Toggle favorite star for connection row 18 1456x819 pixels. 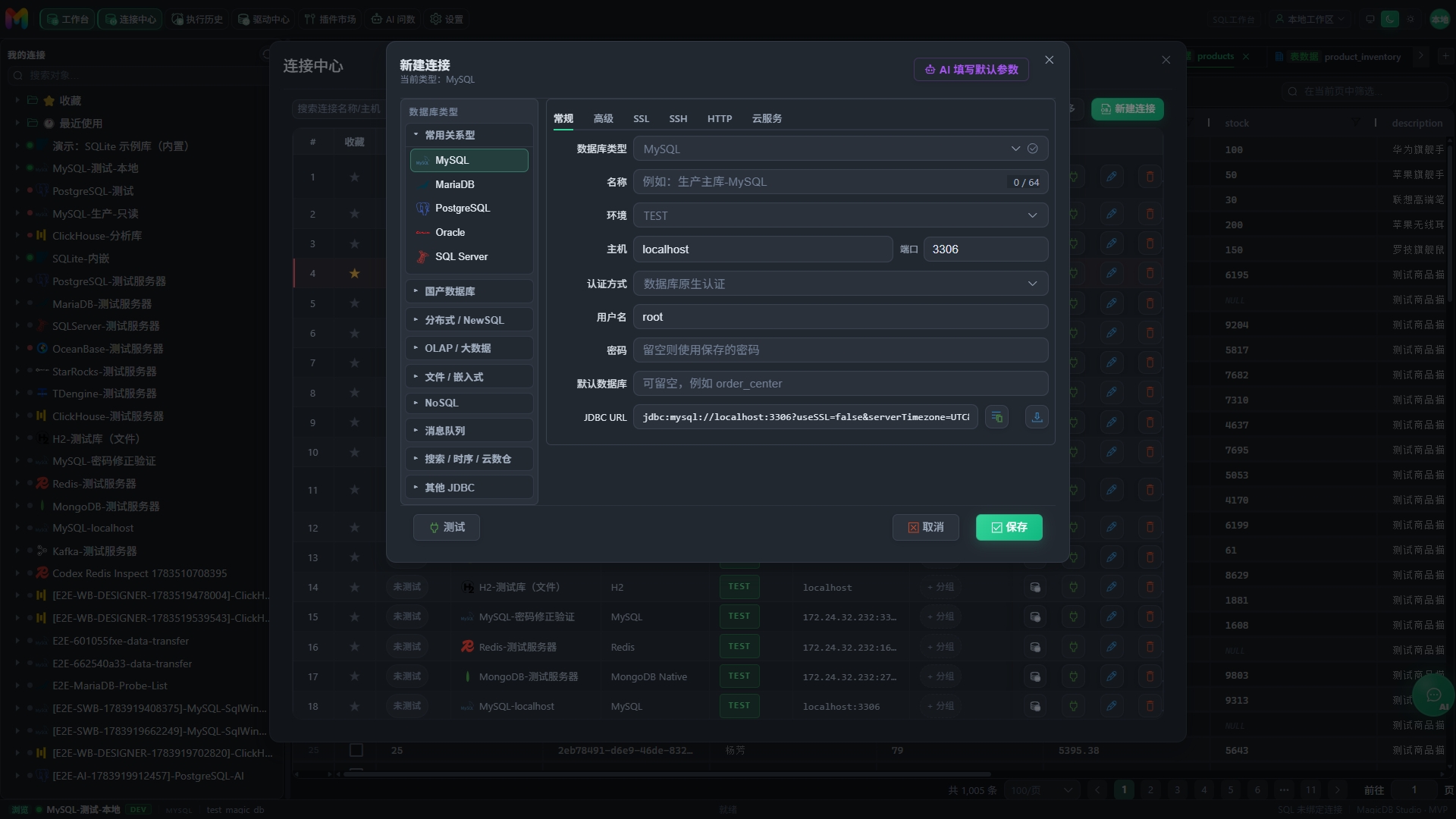click(354, 706)
